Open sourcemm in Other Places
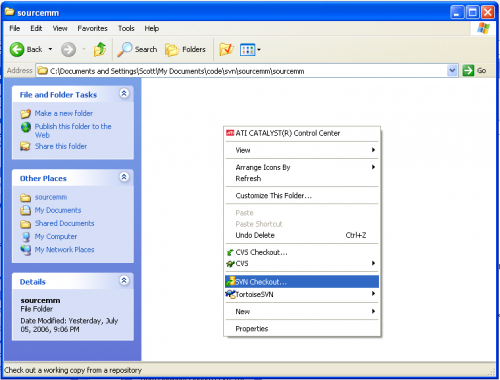 51,197
